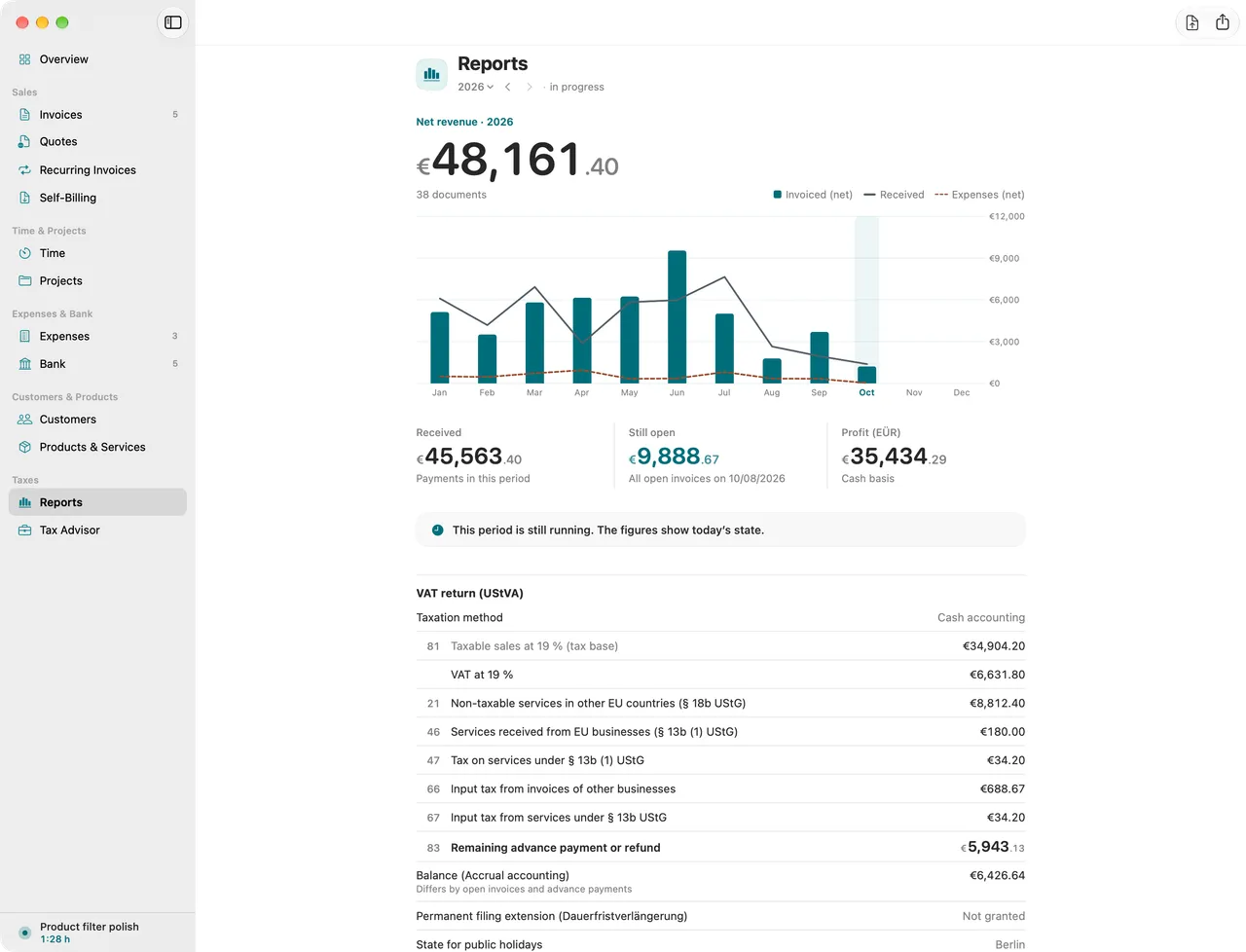The width and height of the screenshot is (1246, 952).
Task: Click the 'Berlin' state value
Action: point(1010,945)
